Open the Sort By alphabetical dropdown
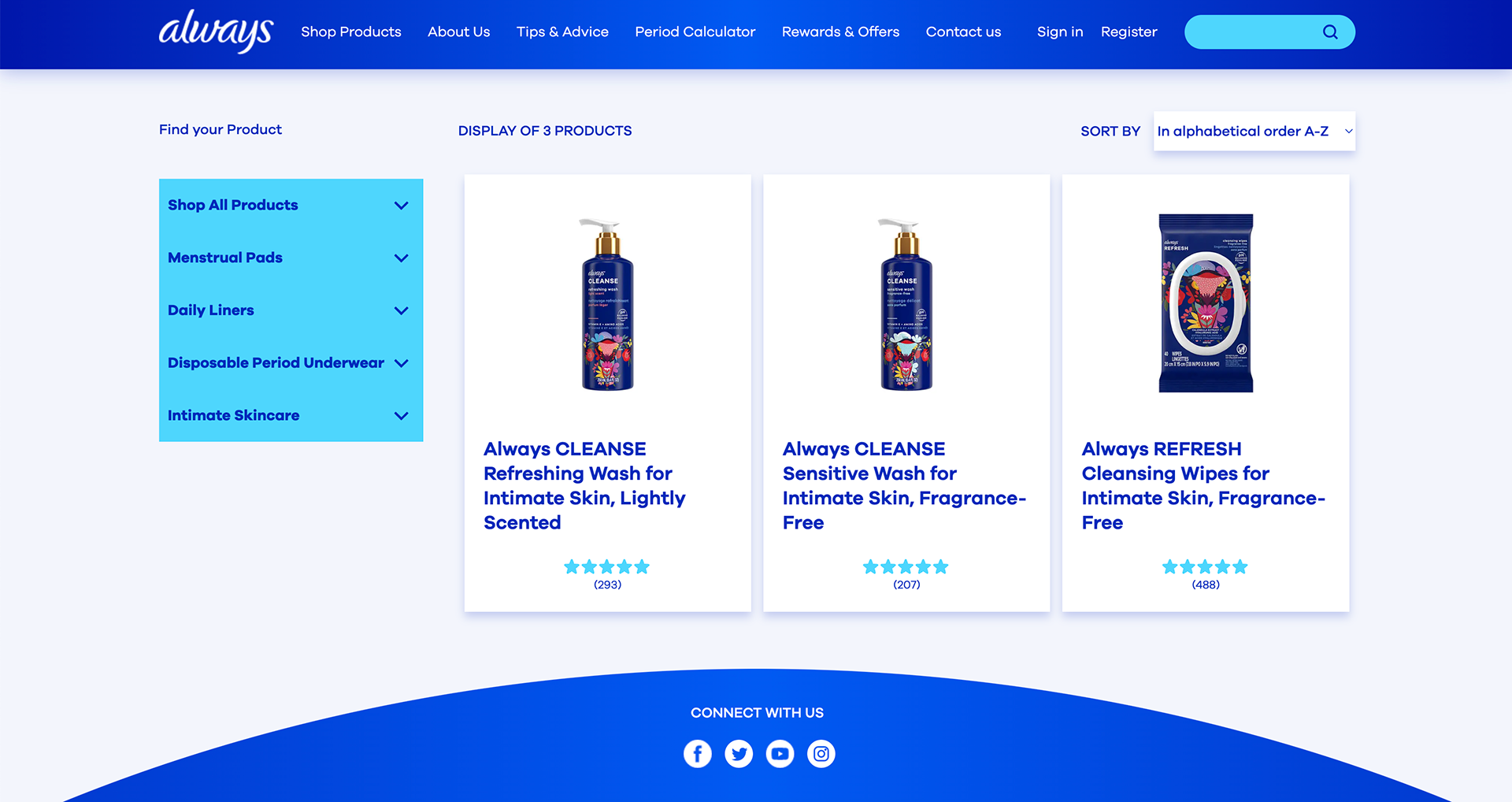Screen dimensions: 1512x802 pos(1254,131)
